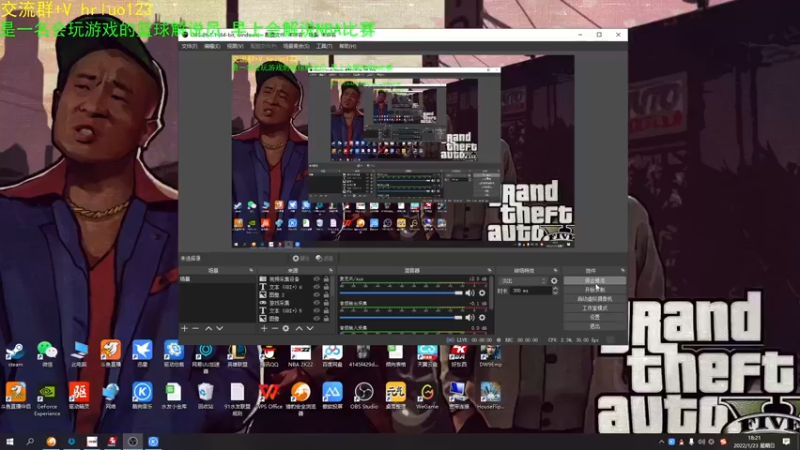Move scene down in the Scenes panel

(219, 329)
